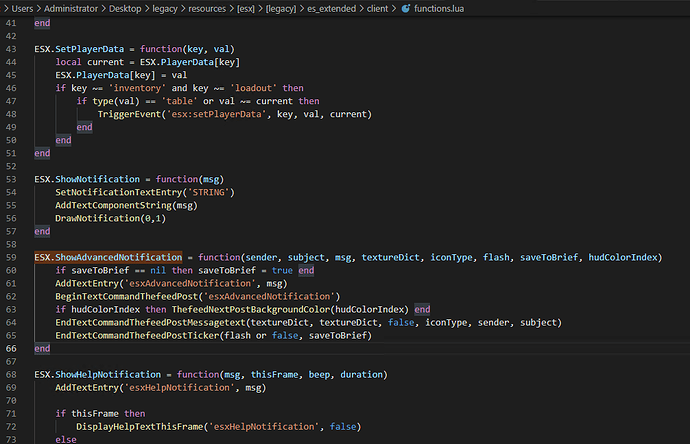This screenshot has width=690, height=444.
Task: Click the TriggerEvent call on line 48
Action: point(129,114)
